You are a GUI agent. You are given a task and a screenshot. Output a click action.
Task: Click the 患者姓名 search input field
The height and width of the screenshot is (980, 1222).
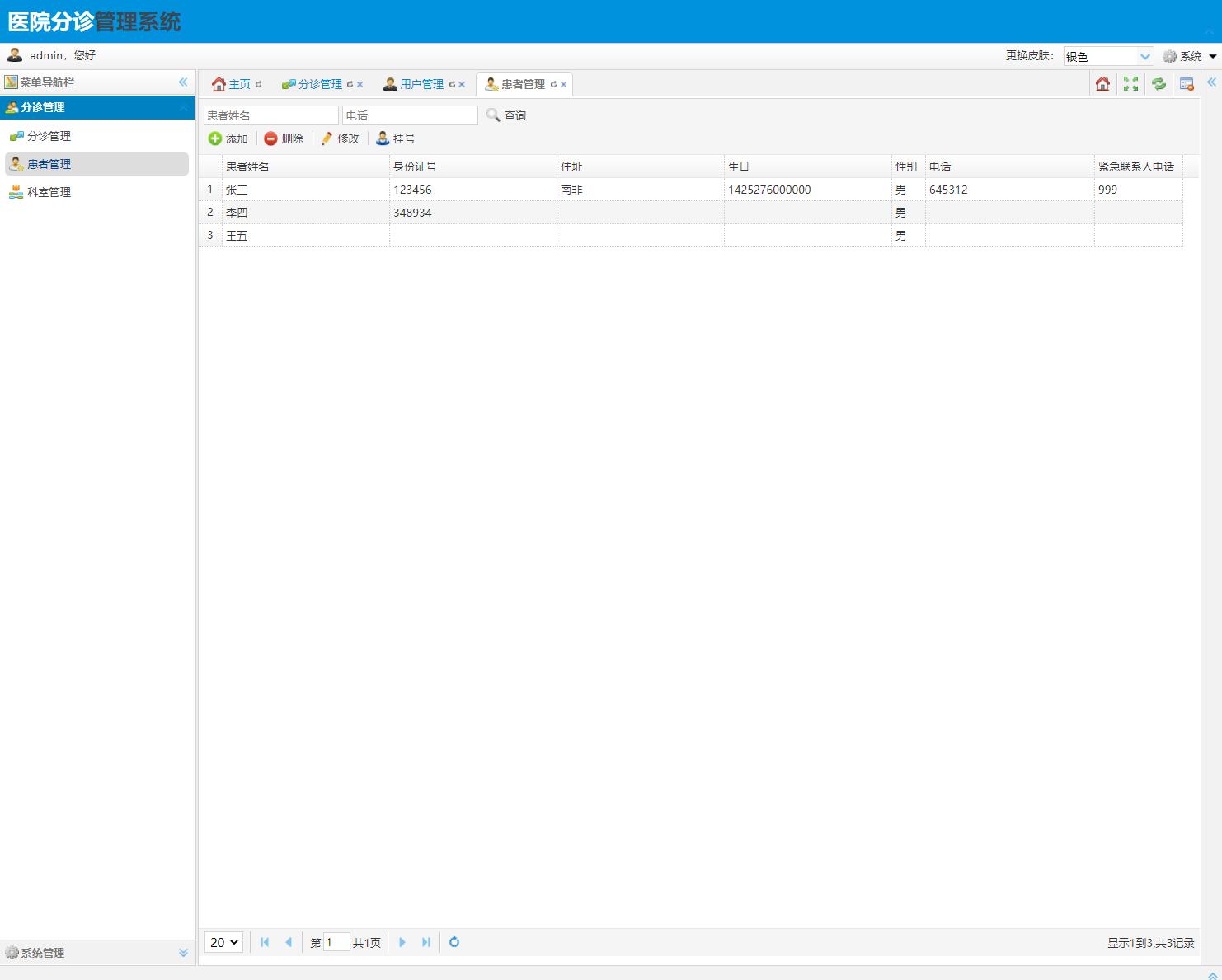pos(270,115)
